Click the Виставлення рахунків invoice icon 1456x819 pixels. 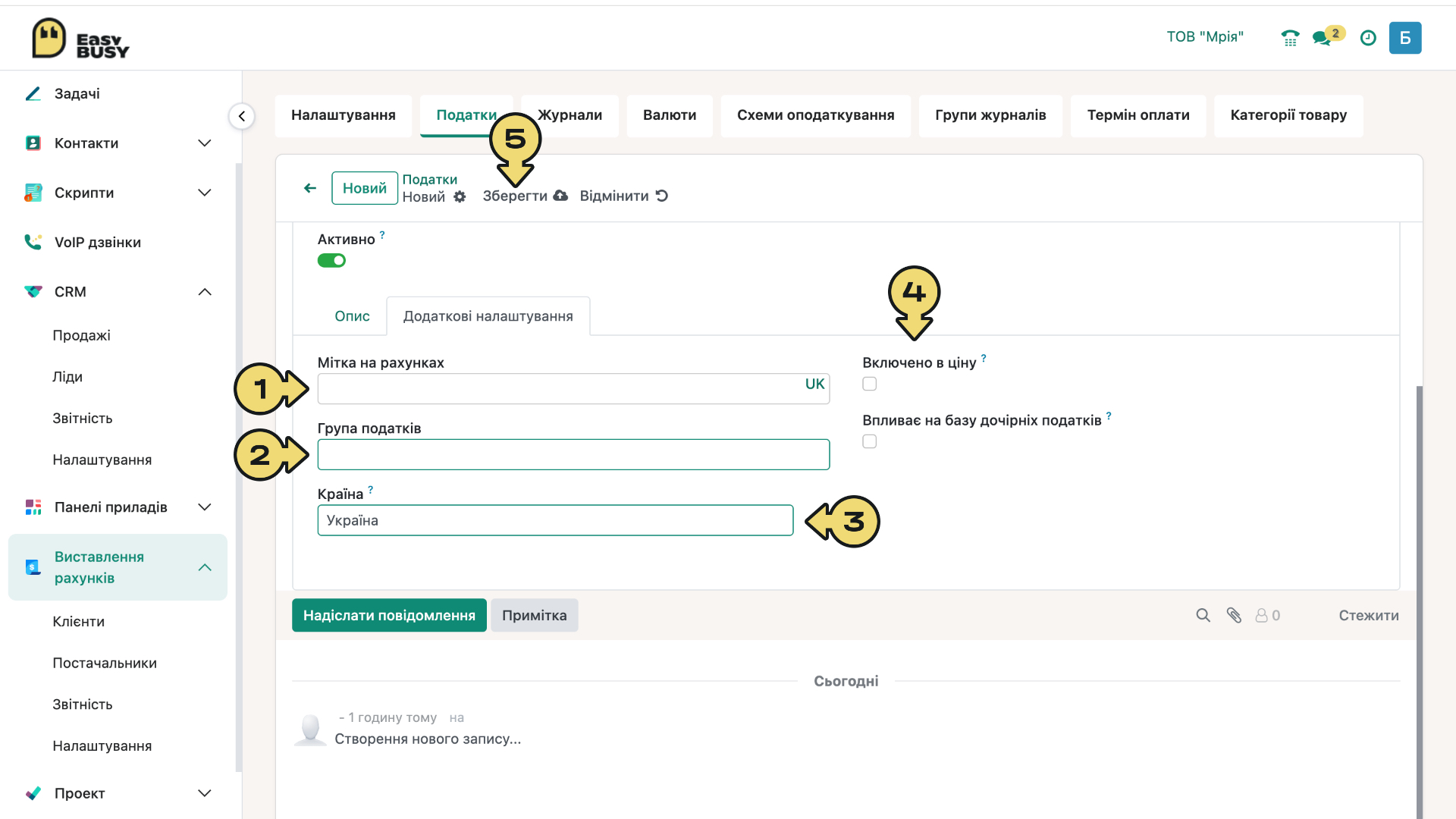33,567
